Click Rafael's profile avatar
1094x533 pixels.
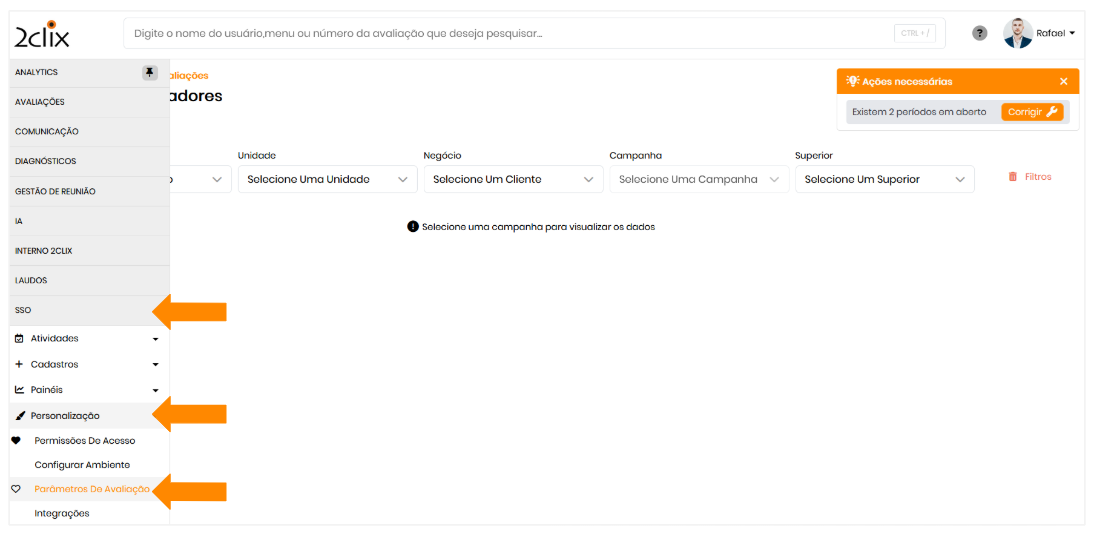pos(1018,33)
